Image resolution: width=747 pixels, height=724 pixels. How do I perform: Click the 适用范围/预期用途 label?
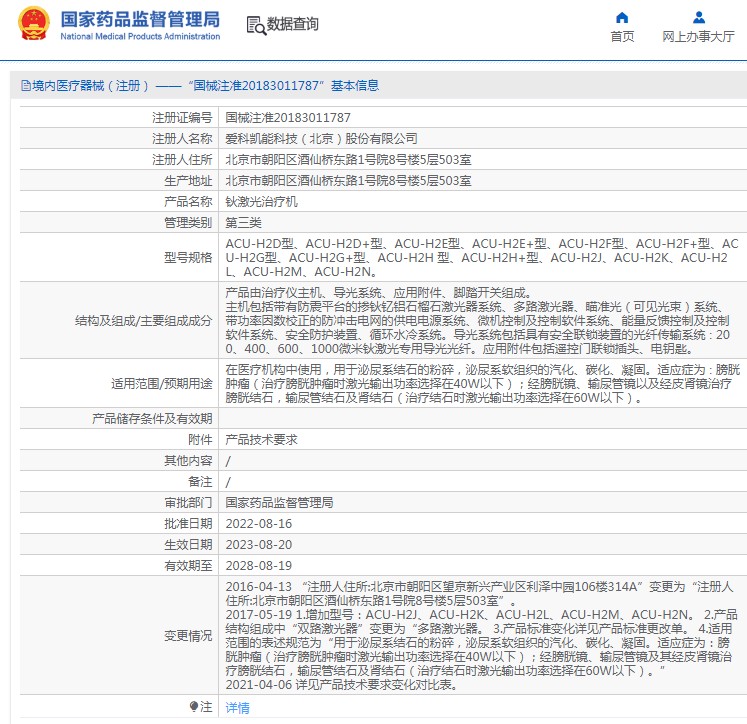coord(162,383)
